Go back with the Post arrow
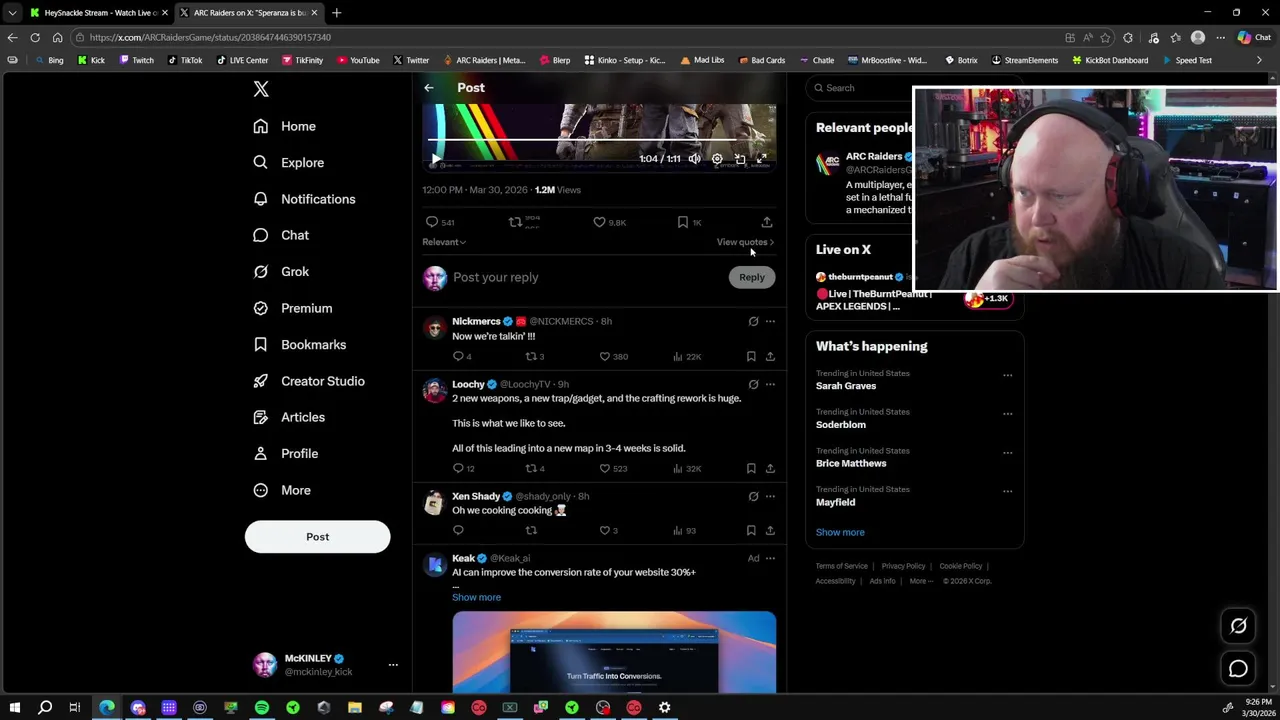The image size is (1280, 720). click(429, 88)
